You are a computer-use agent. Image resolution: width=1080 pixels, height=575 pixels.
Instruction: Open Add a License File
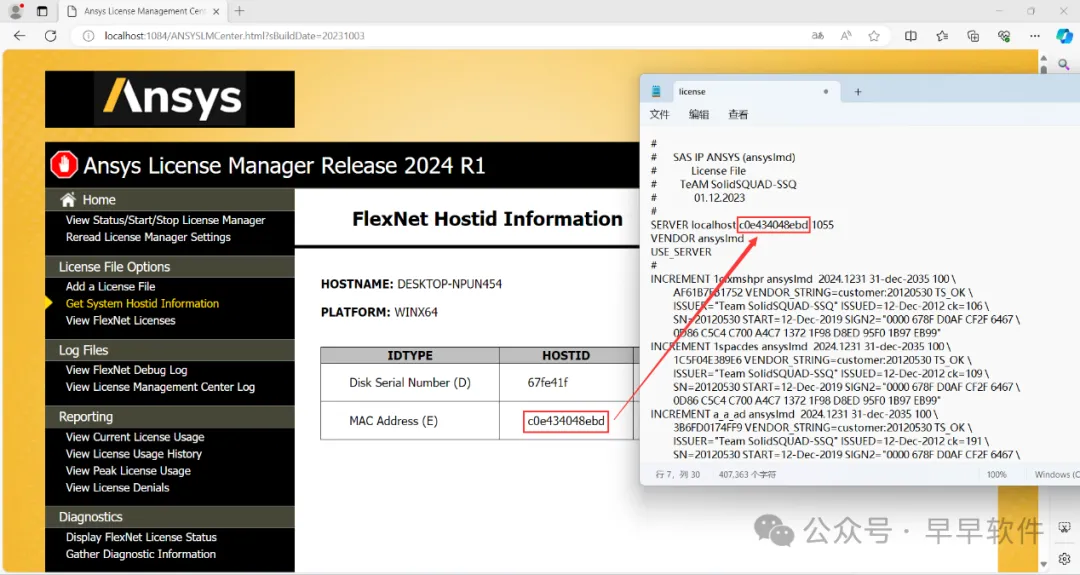110,286
